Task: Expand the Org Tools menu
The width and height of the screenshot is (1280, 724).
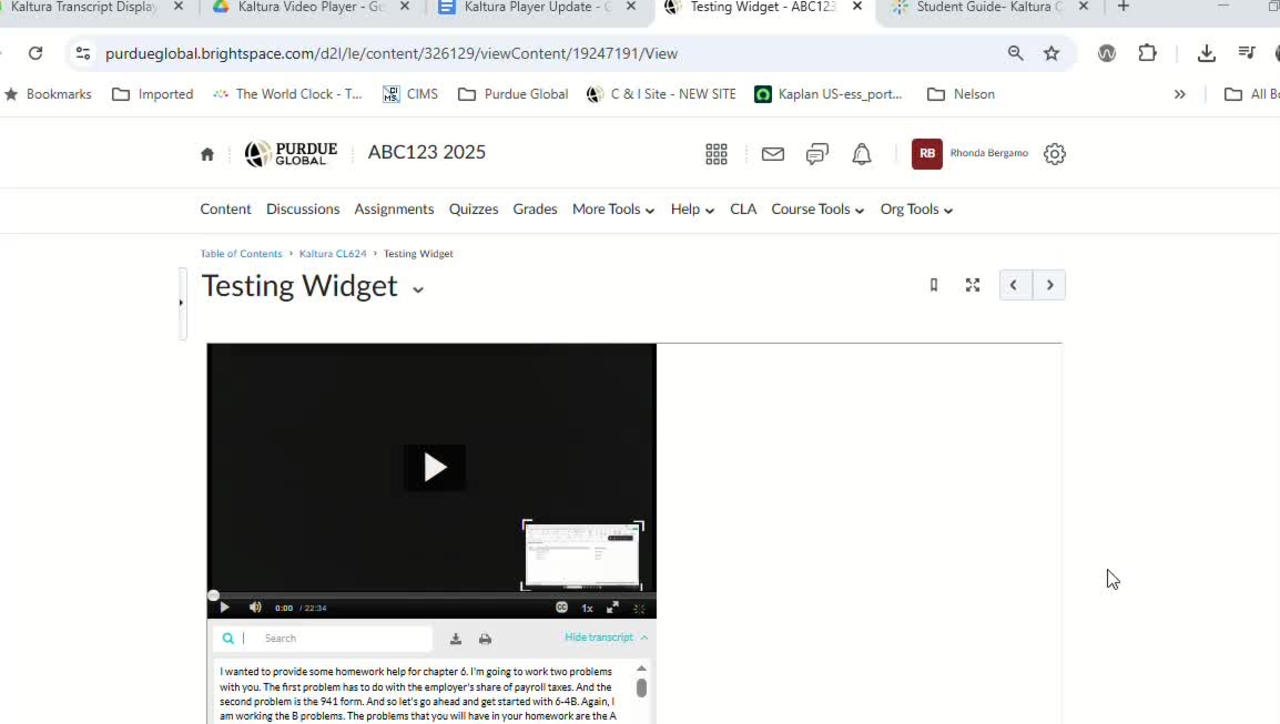Action: tap(916, 209)
